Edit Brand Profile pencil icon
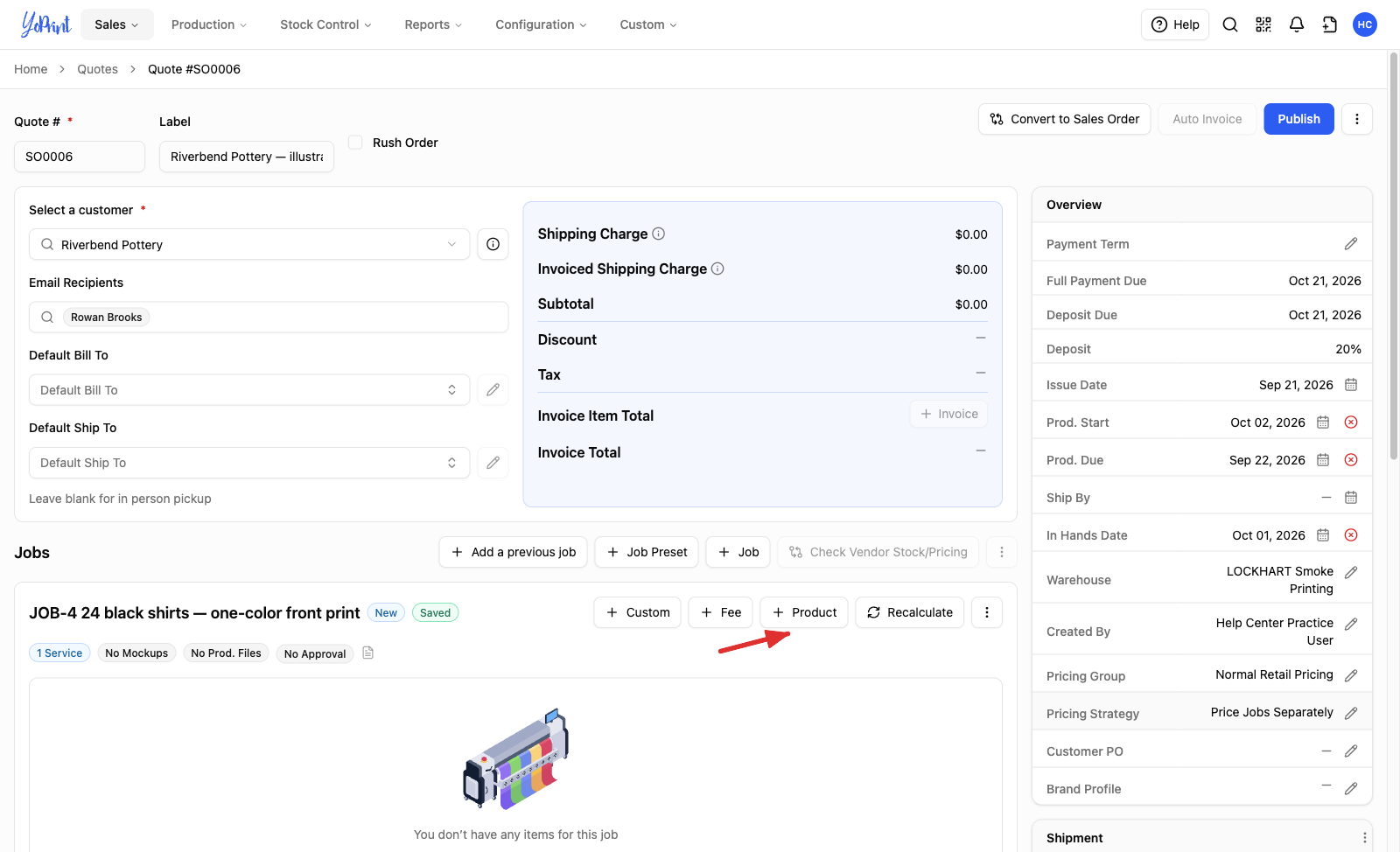 1351,789
